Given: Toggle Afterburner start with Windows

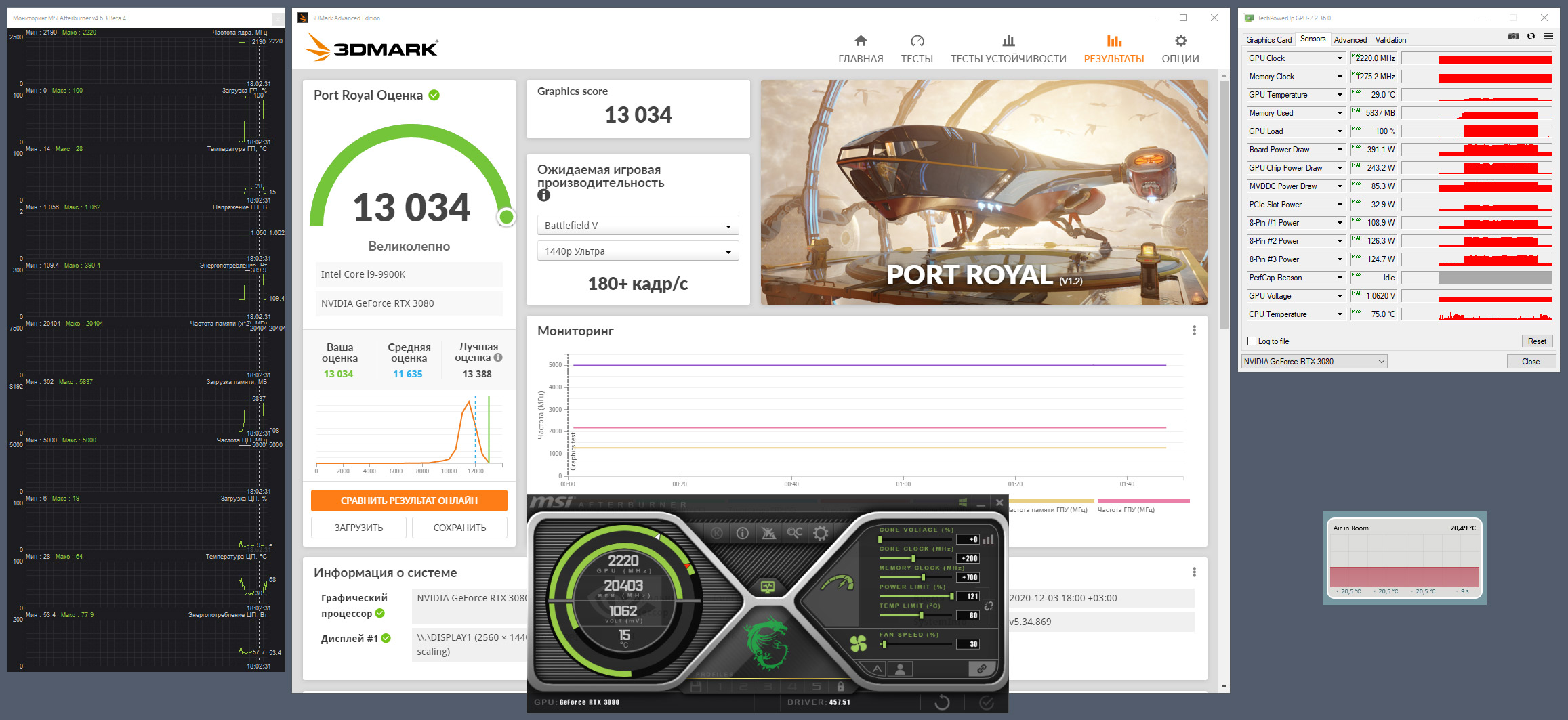Looking at the screenshot, I should tap(962, 503).
